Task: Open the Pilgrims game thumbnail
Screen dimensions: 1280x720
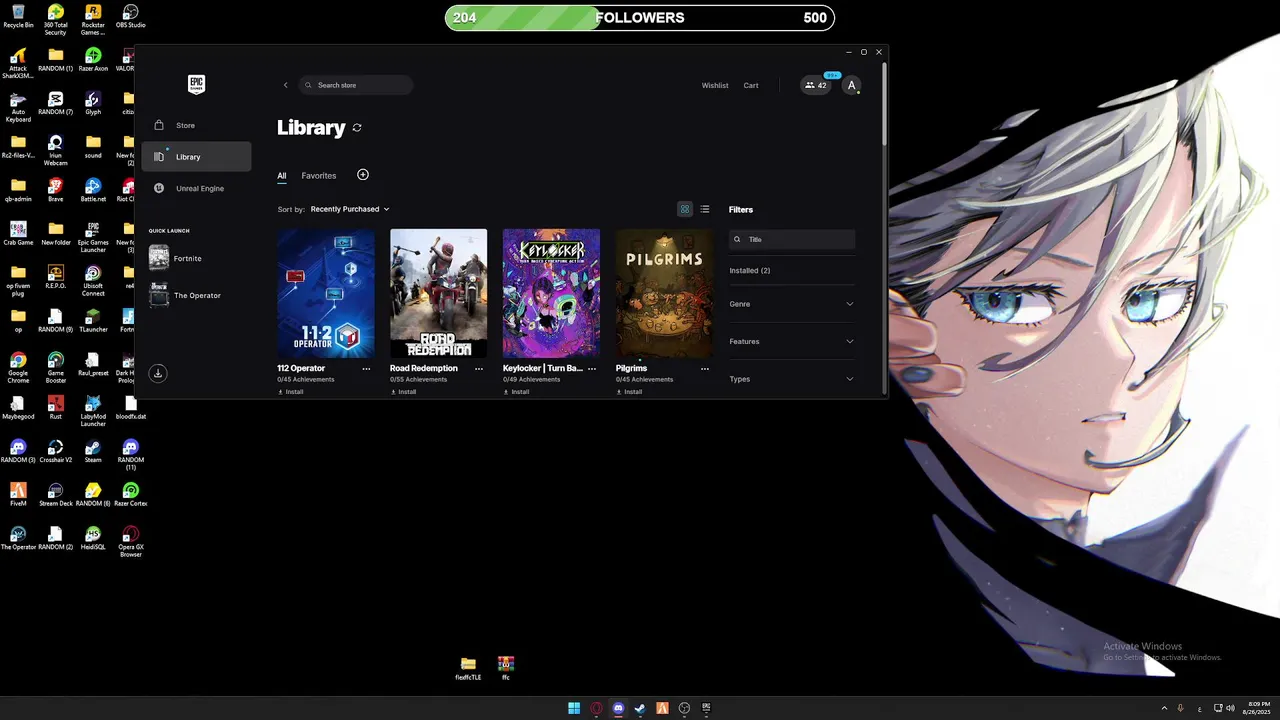Action: [x=665, y=293]
